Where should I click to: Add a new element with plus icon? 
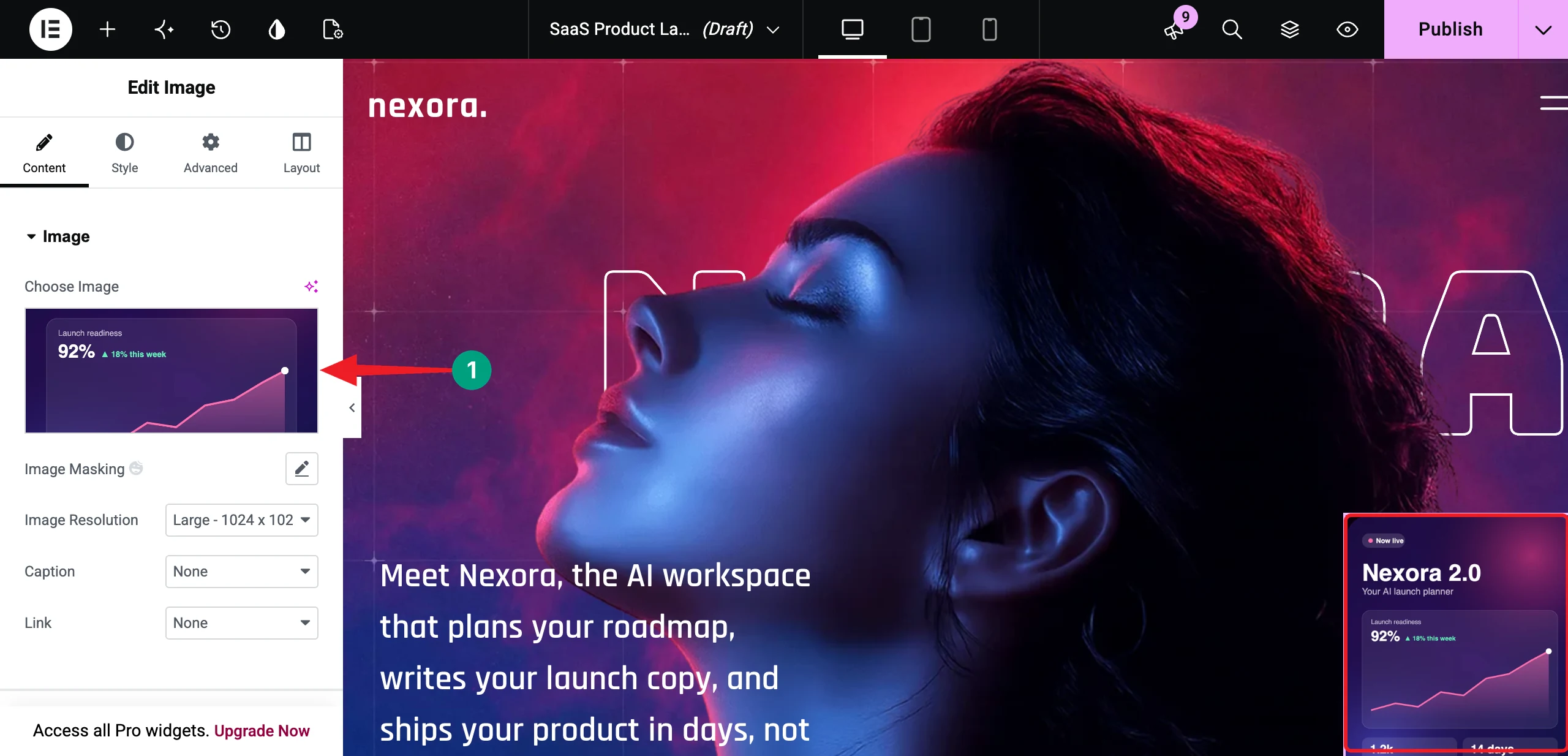[x=107, y=29]
